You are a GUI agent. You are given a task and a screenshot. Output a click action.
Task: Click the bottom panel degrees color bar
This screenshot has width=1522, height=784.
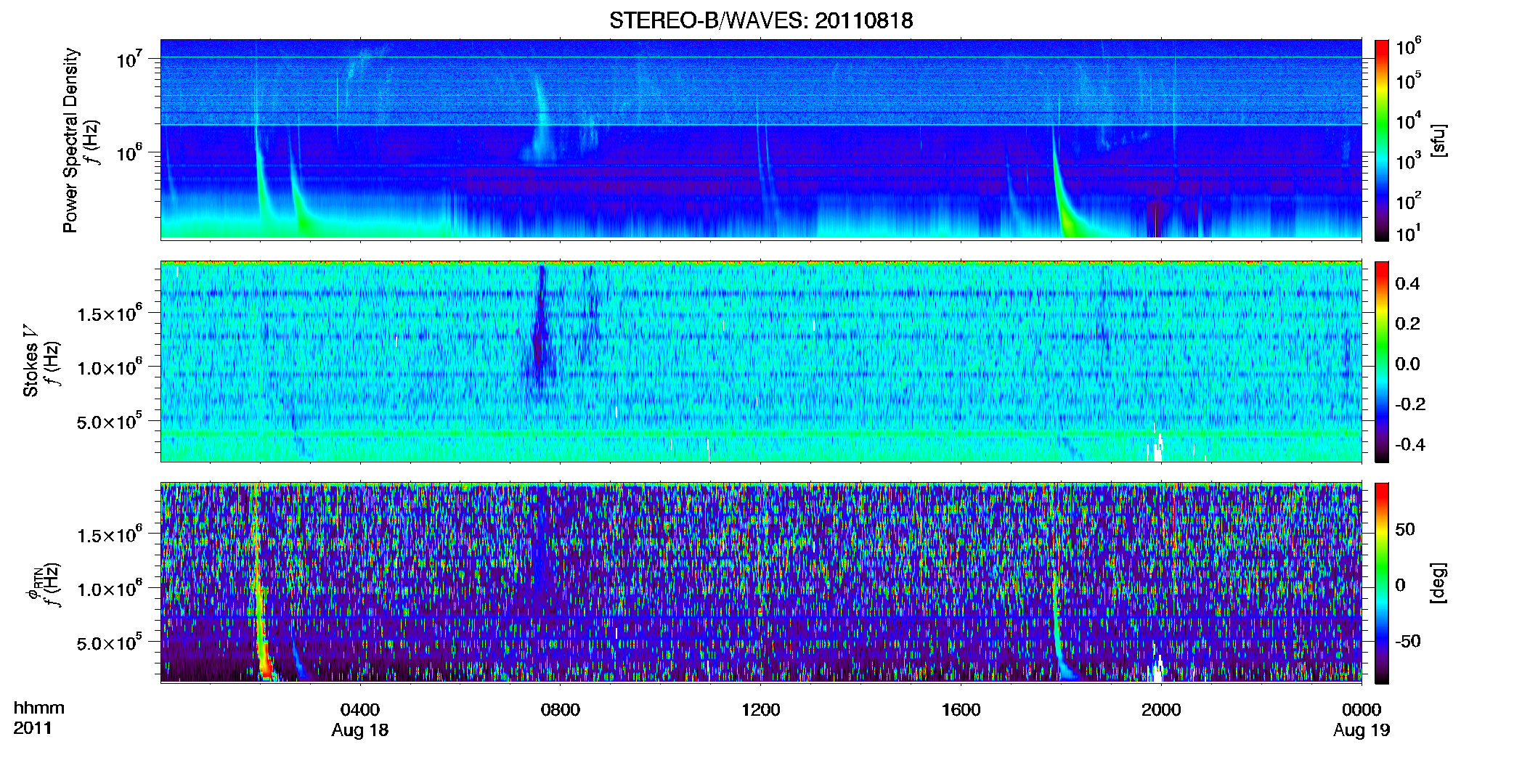(x=1382, y=583)
